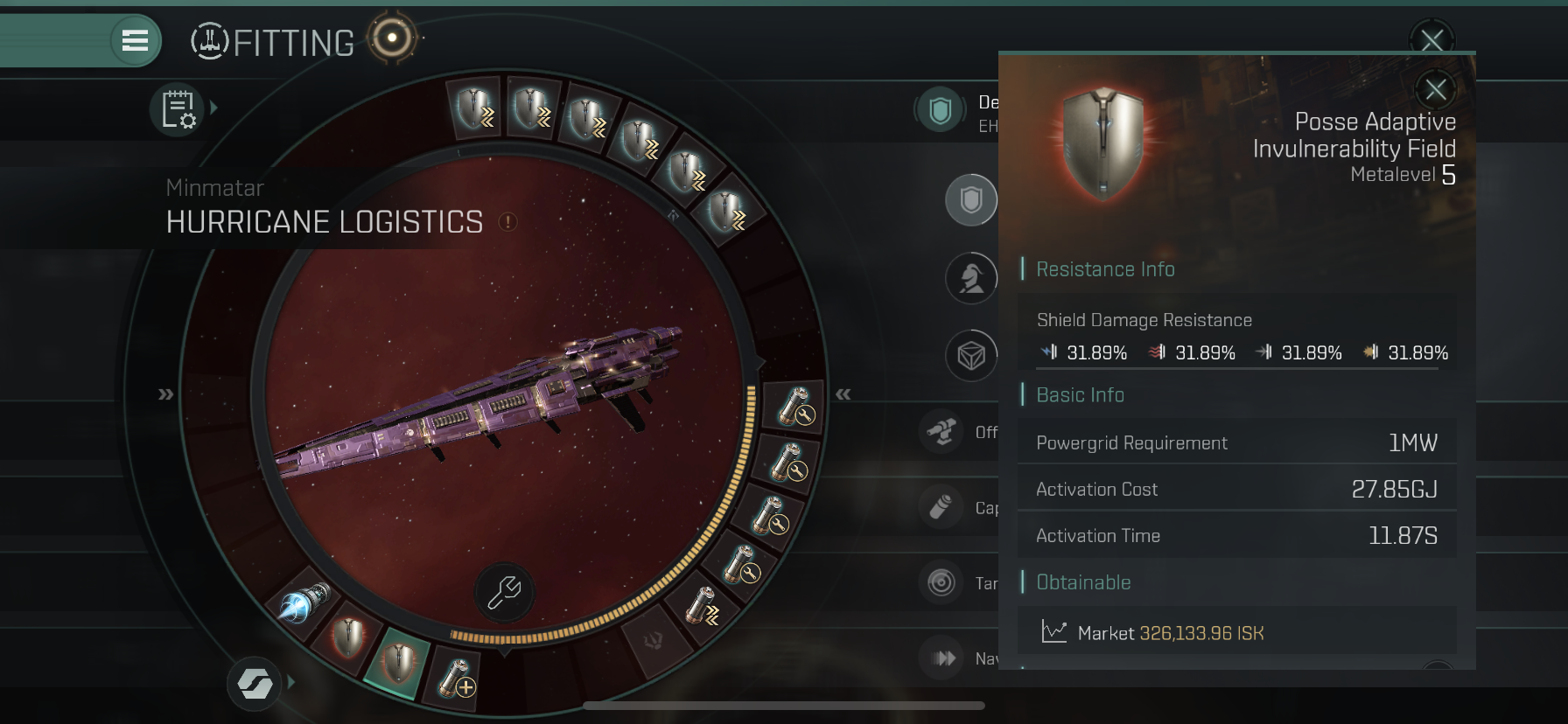Expand arrow next to fittings clipboard
Screen dimensions: 1568x724
[x=213, y=108]
